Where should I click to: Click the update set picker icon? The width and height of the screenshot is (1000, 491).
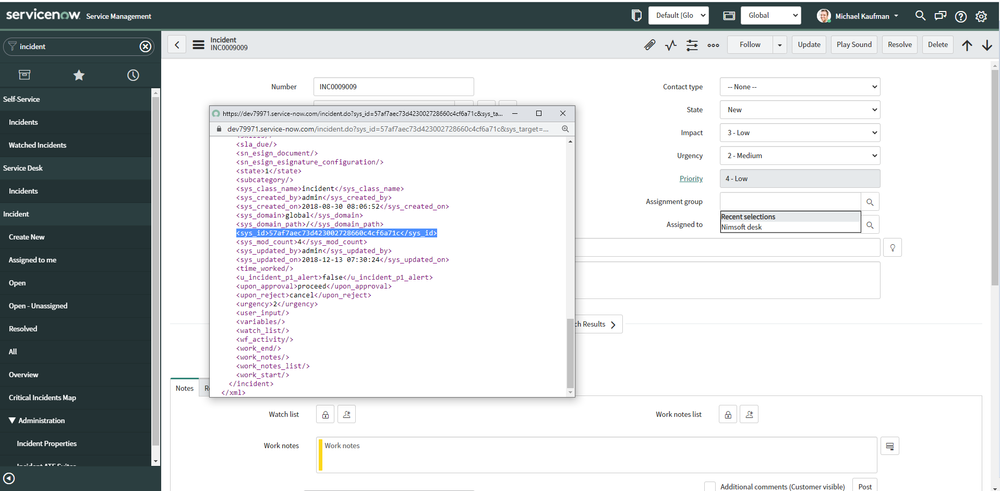pos(636,16)
